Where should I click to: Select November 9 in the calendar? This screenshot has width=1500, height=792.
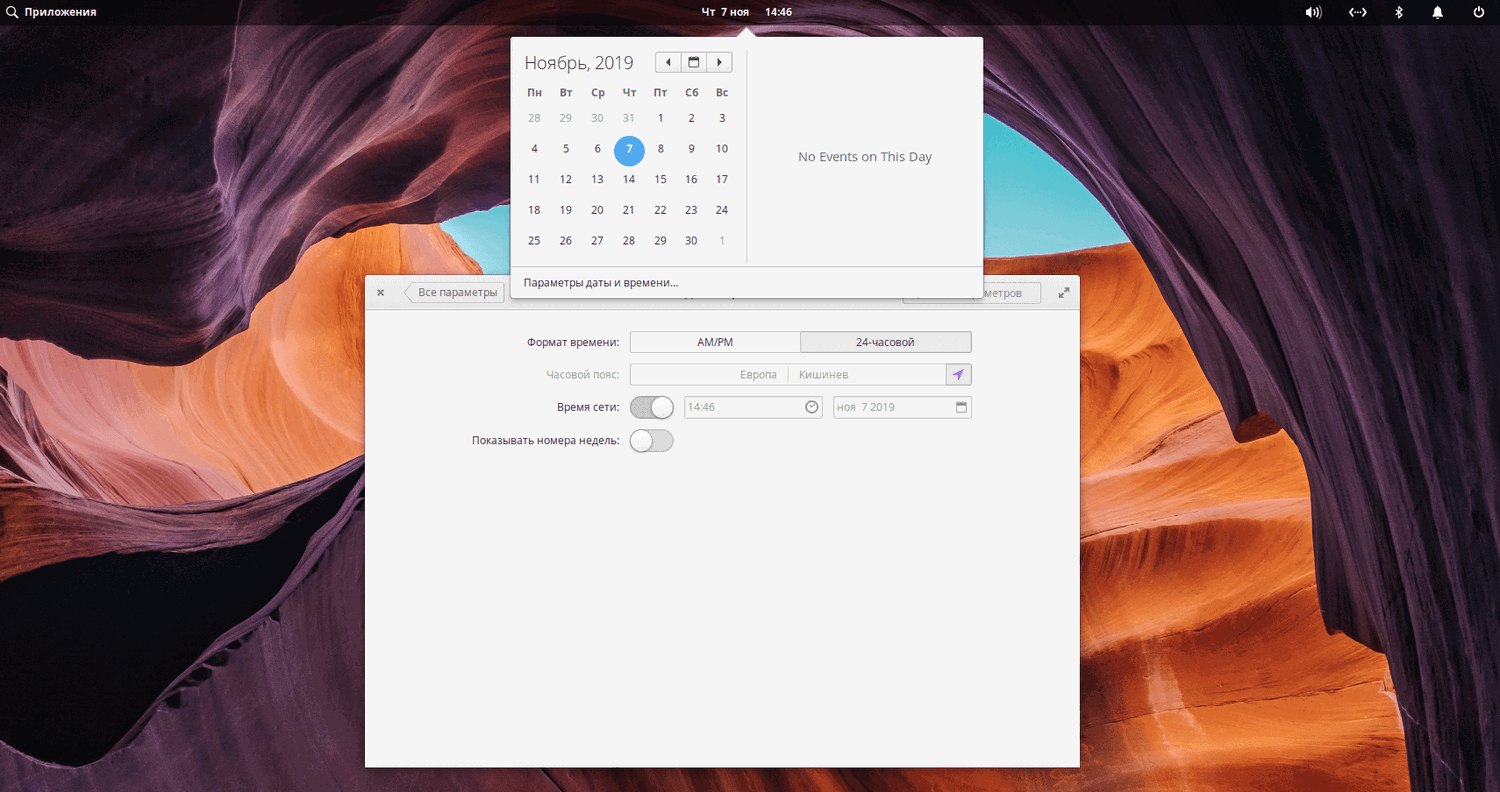click(691, 149)
